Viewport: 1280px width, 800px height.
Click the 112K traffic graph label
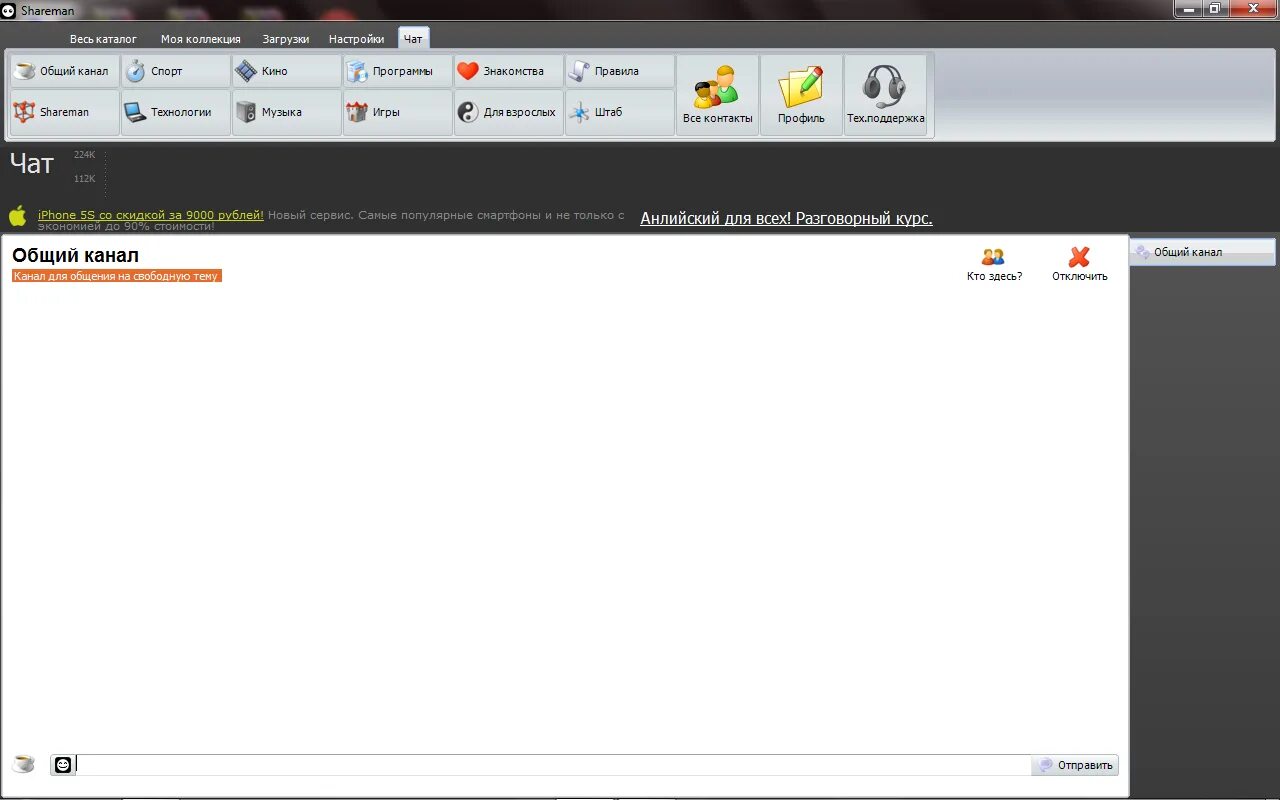coord(84,179)
